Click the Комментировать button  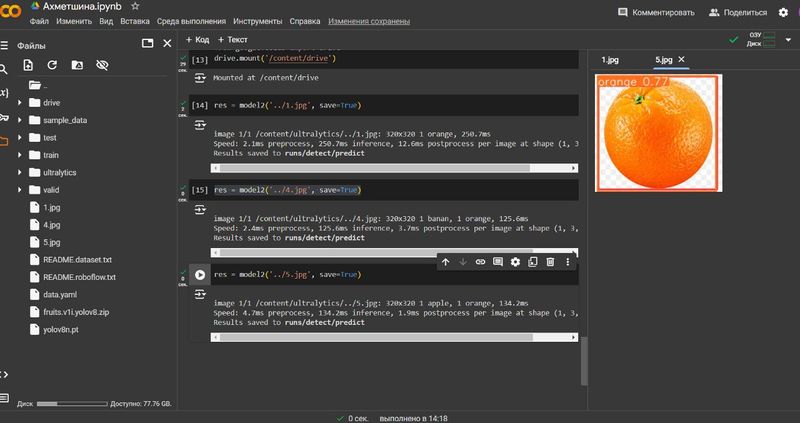click(656, 12)
